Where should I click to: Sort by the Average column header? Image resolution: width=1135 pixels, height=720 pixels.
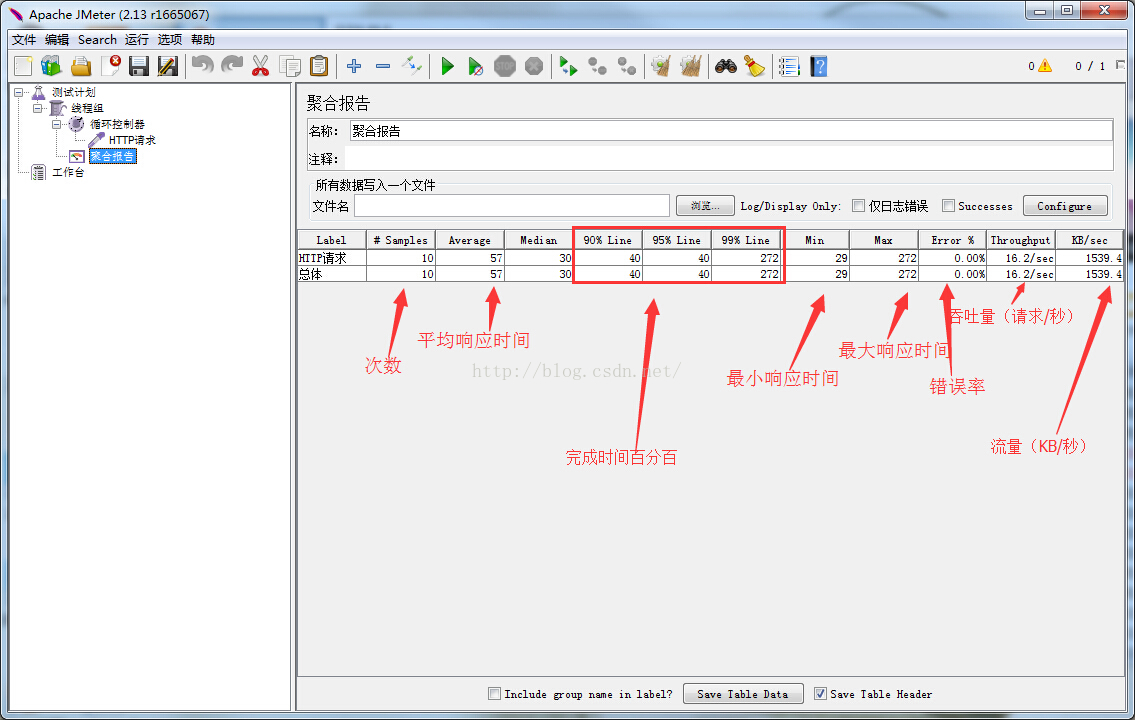click(x=470, y=240)
